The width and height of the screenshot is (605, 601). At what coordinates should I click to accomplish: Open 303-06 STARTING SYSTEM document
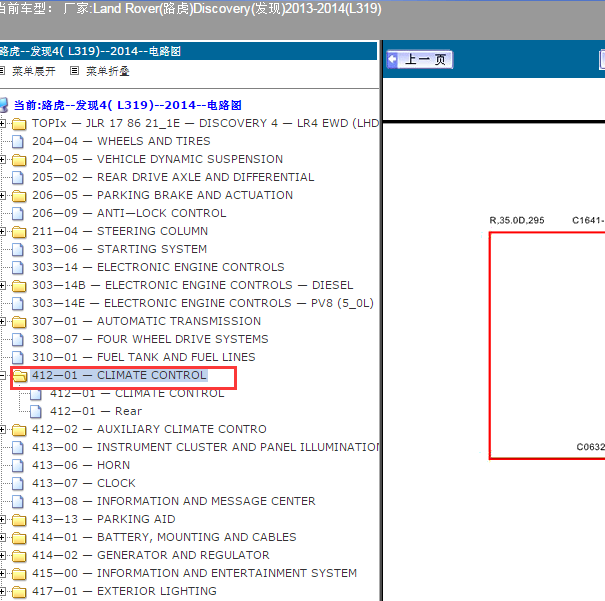click(x=120, y=249)
